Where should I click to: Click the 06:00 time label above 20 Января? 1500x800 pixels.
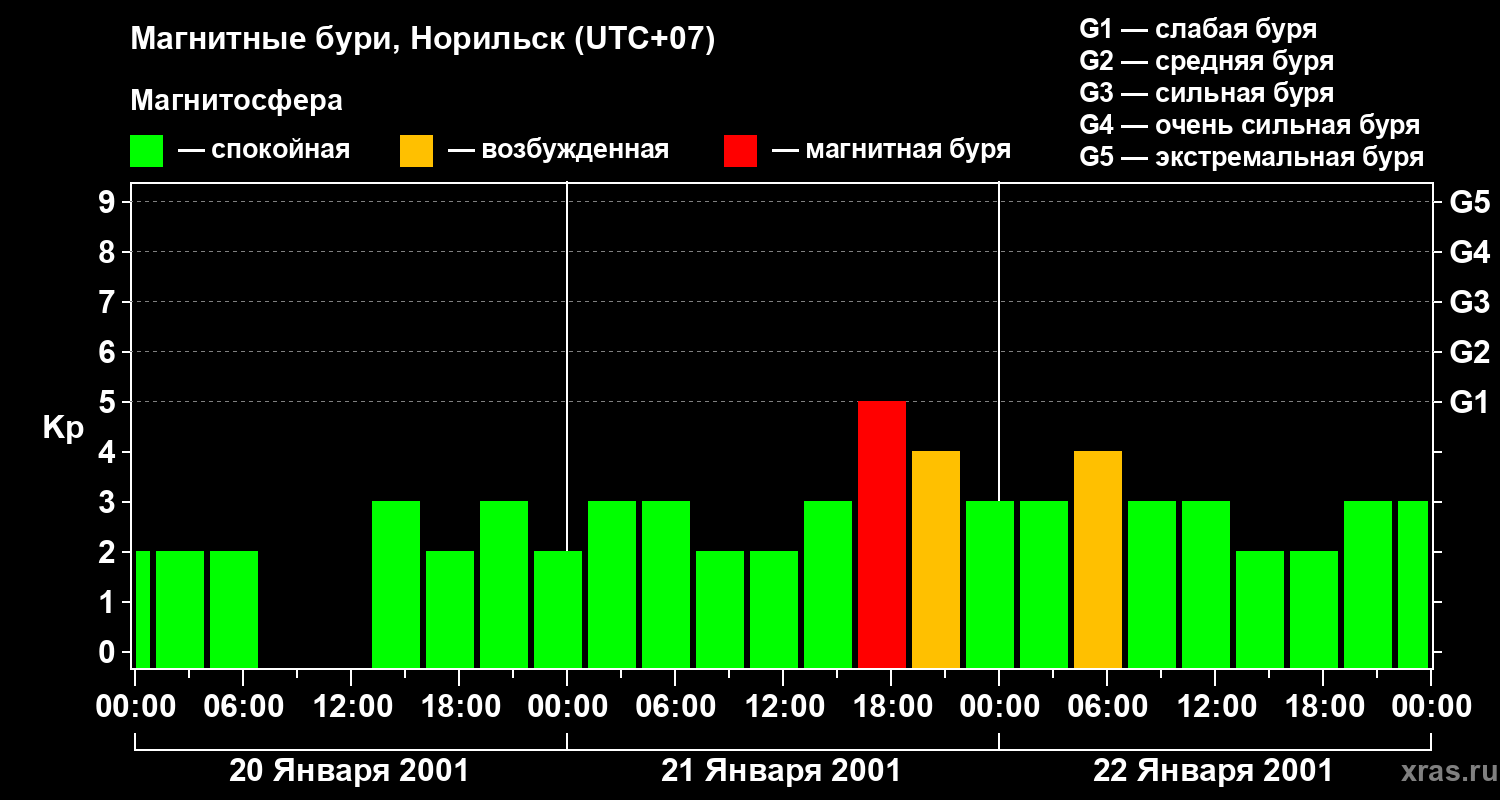[x=243, y=707]
